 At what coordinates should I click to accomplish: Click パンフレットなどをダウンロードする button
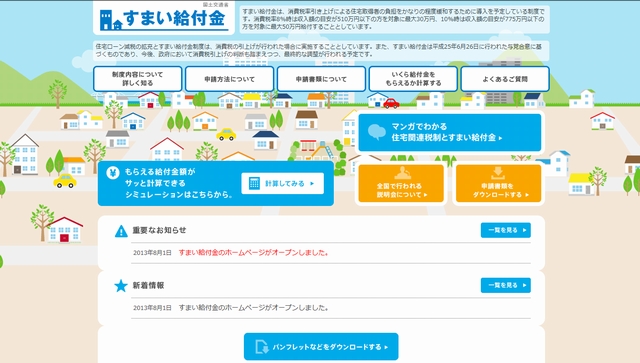tap(321, 347)
